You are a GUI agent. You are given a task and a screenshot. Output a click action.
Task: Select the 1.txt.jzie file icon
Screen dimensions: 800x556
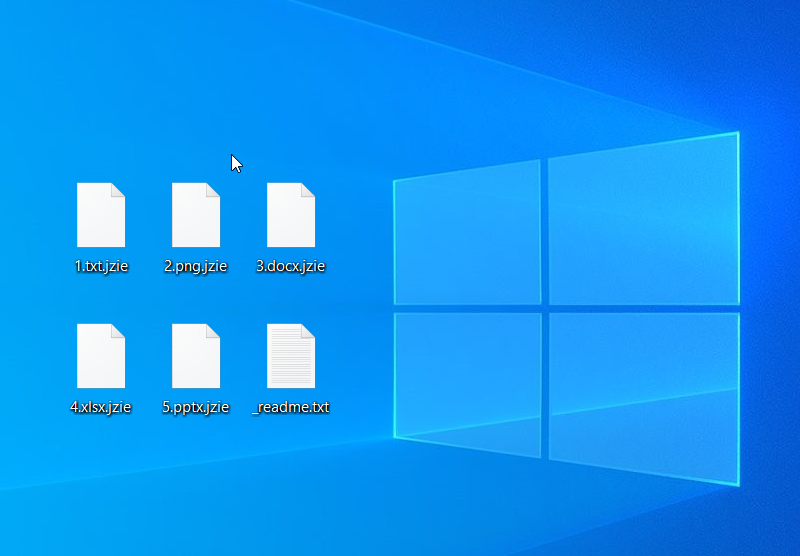tap(101, 215)
